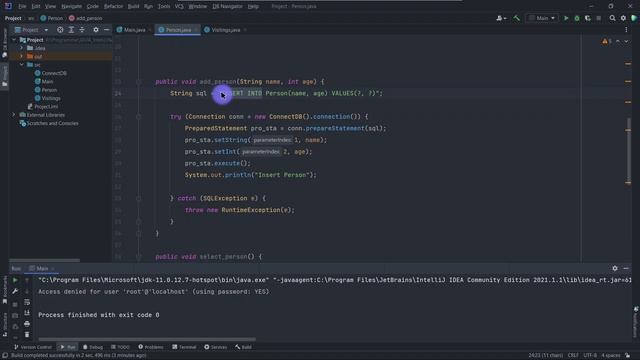Clear console using the trash can icon
This screenshot has height=360, width=640.
click(x=27, y=335)
